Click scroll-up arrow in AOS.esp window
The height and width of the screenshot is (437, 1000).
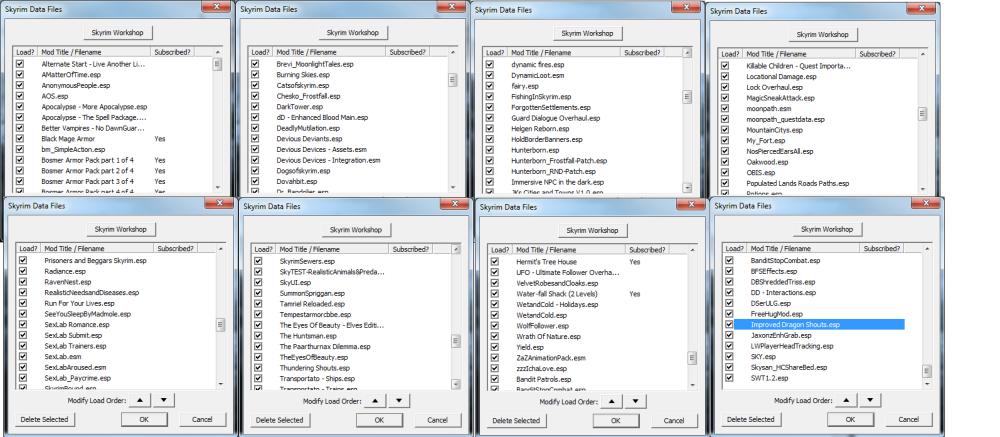coord(218,52)
